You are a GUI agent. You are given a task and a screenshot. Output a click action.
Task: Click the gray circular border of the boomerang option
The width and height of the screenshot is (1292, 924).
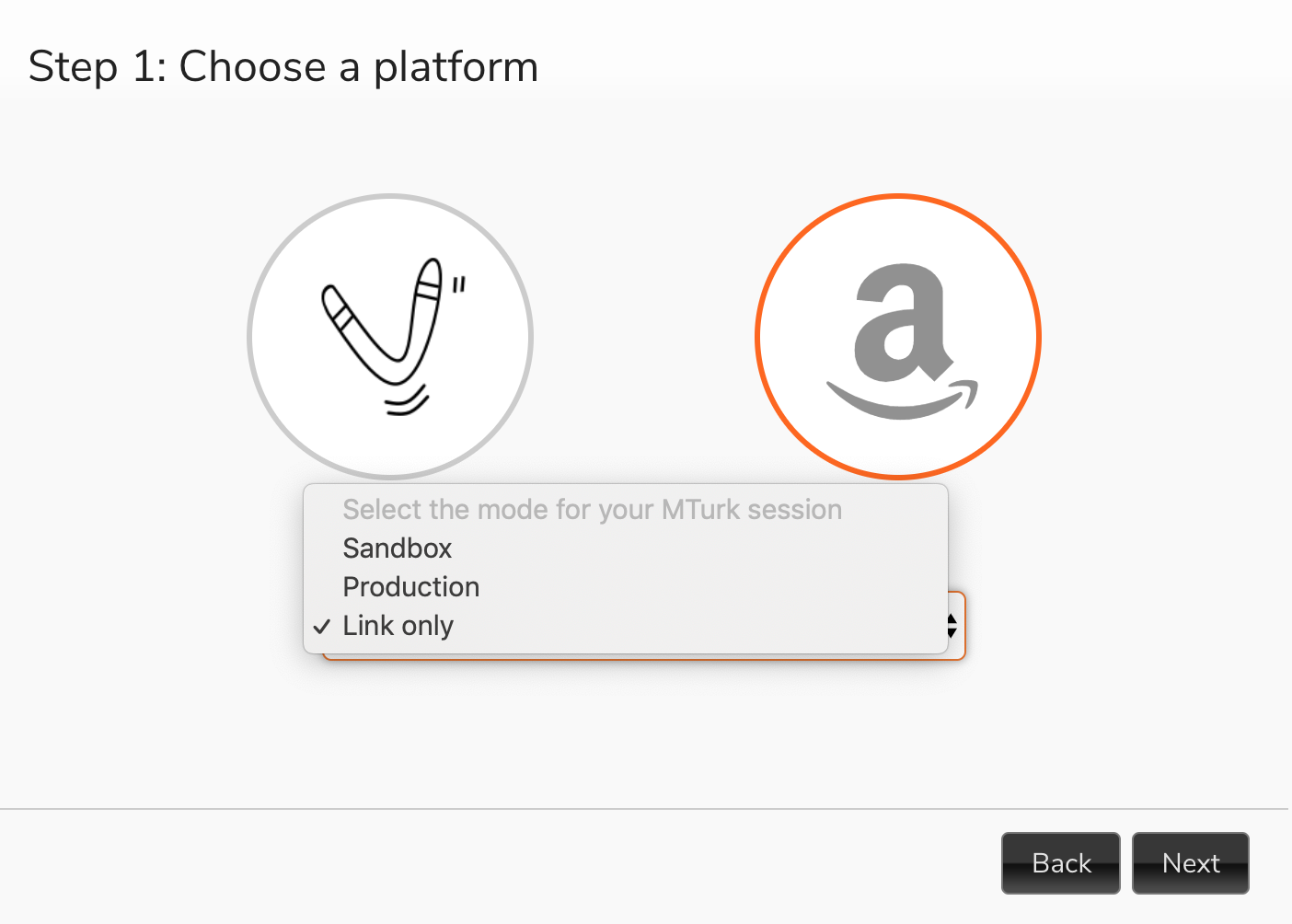click(390, 197)
